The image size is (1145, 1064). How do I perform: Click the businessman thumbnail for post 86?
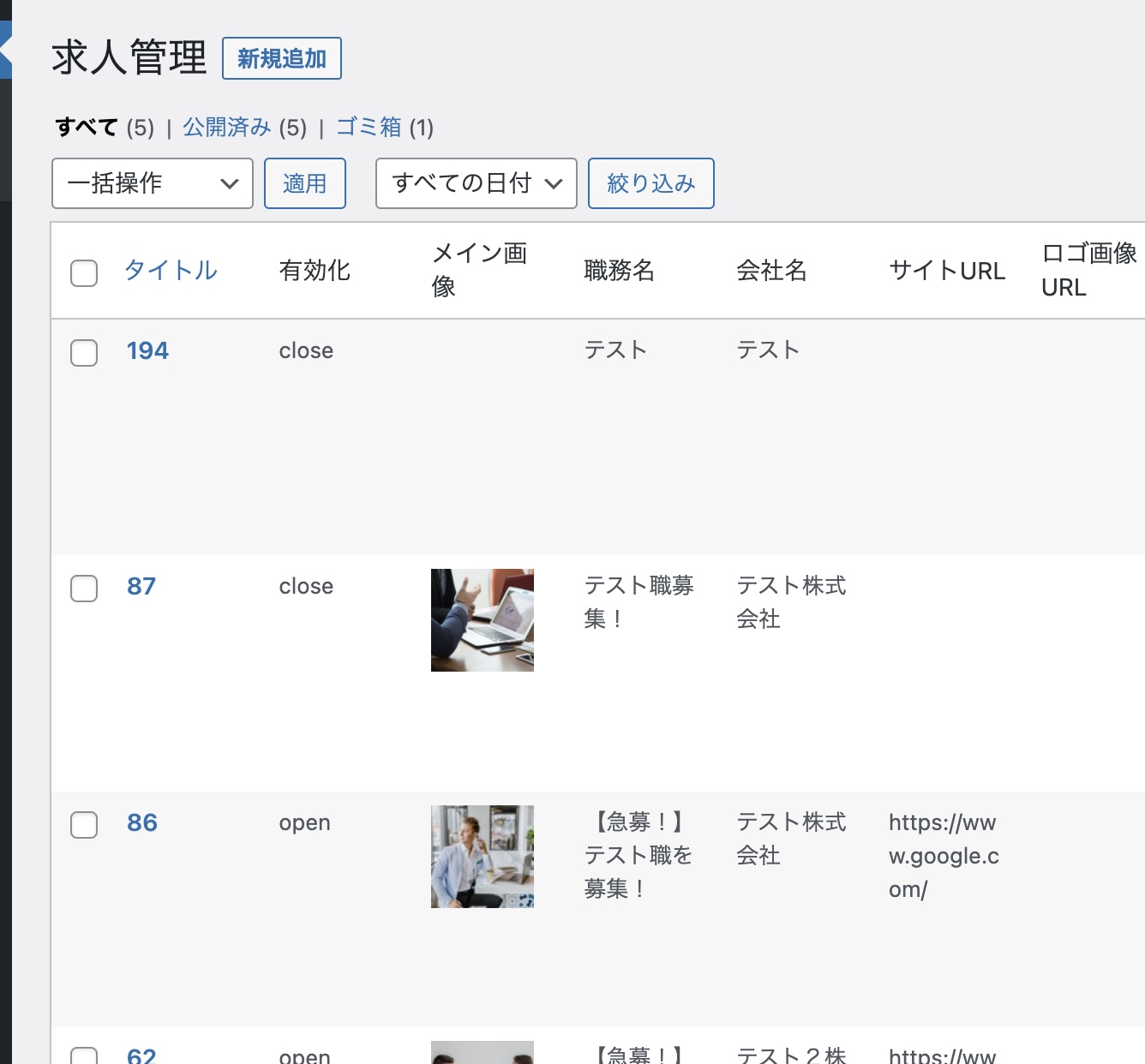click(x=482, y=857)
